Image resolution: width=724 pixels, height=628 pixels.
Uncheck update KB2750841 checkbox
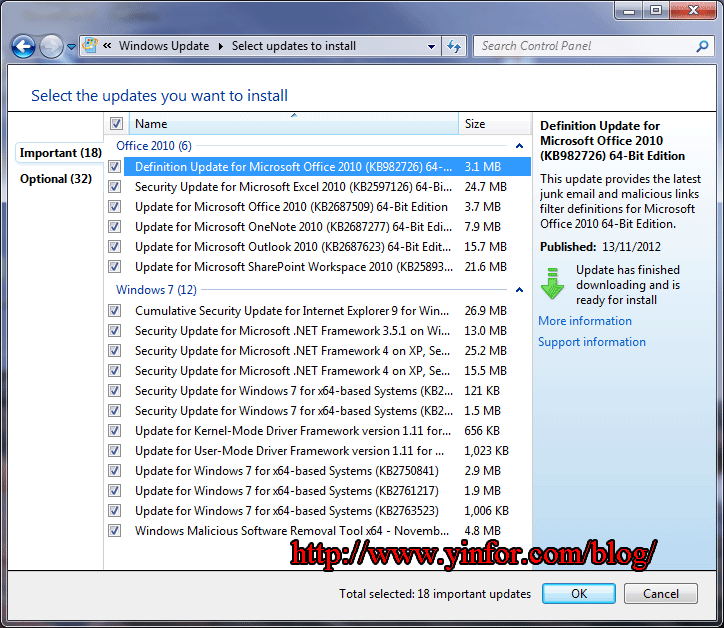[x=115, y=471]
